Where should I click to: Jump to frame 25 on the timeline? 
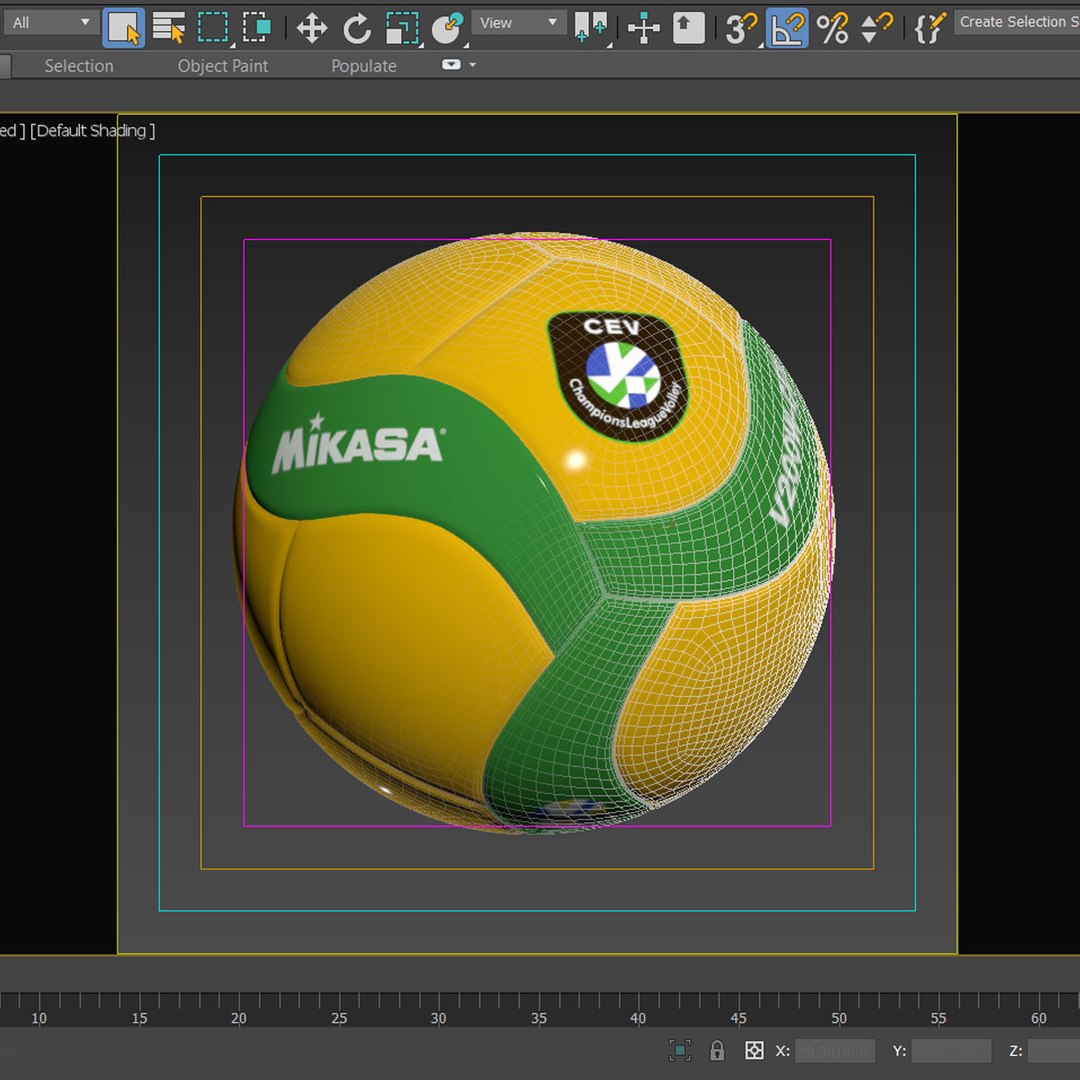click(x=339, y=1017)
